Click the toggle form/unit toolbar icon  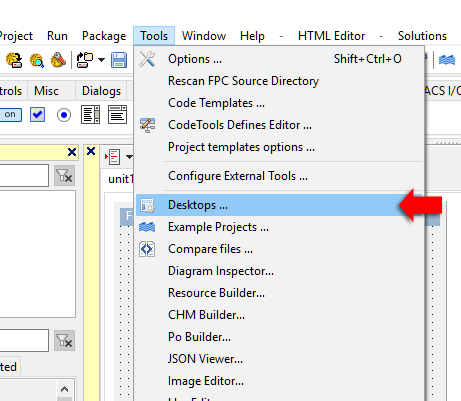pyautogui.click(x=85, y=60)
